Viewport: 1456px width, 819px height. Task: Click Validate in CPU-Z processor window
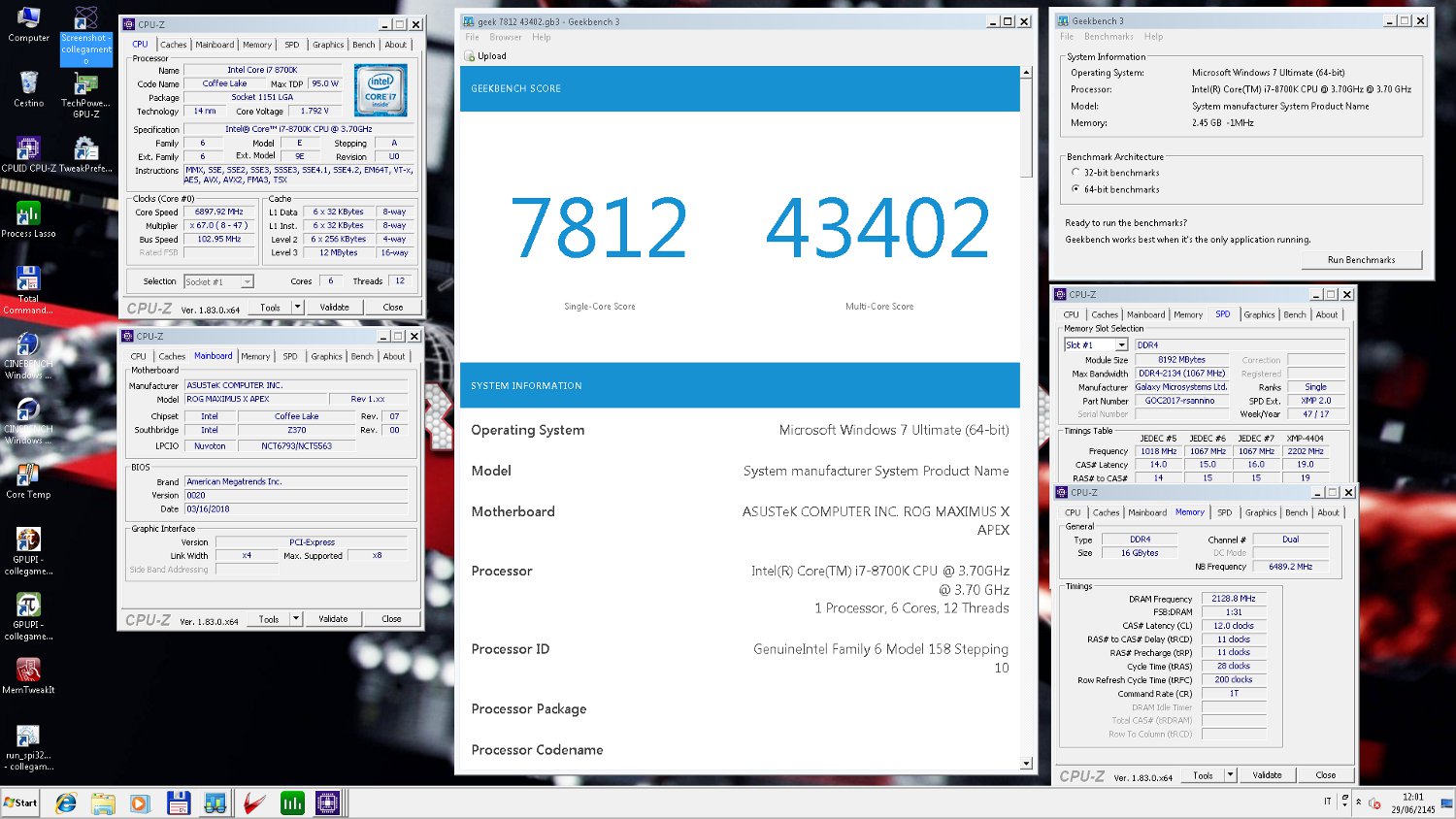[335, 308]
